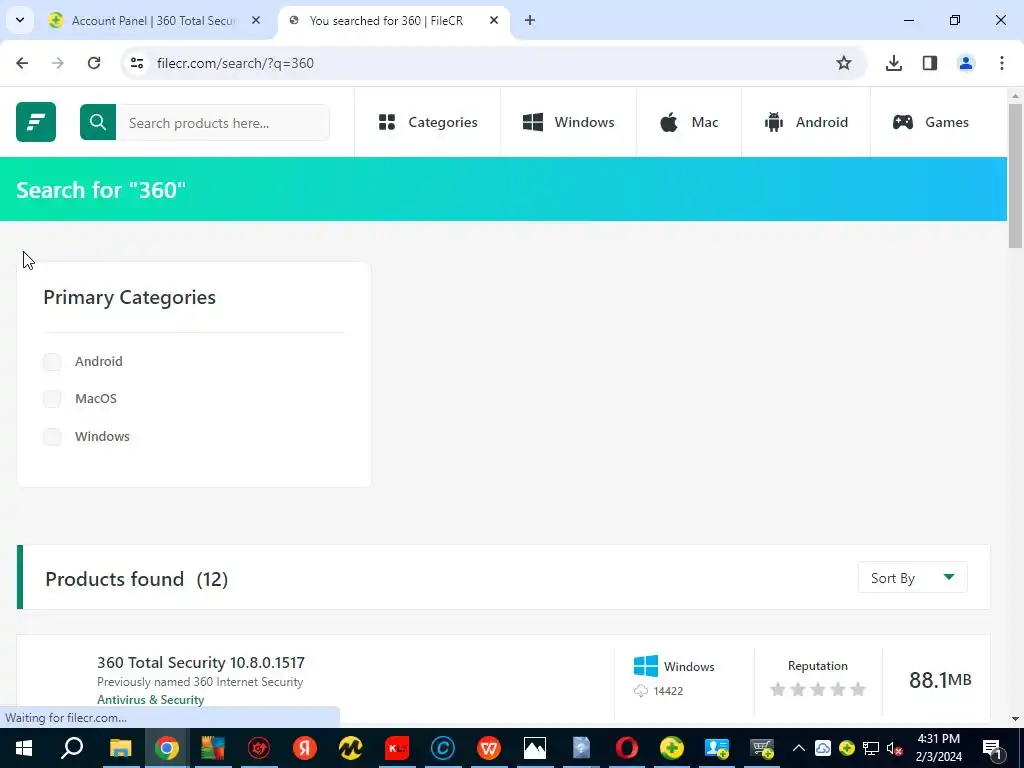The image size is (1024, 768).
Task: Click the address bar URL filecr.com/search
Action: click(235, 63)
